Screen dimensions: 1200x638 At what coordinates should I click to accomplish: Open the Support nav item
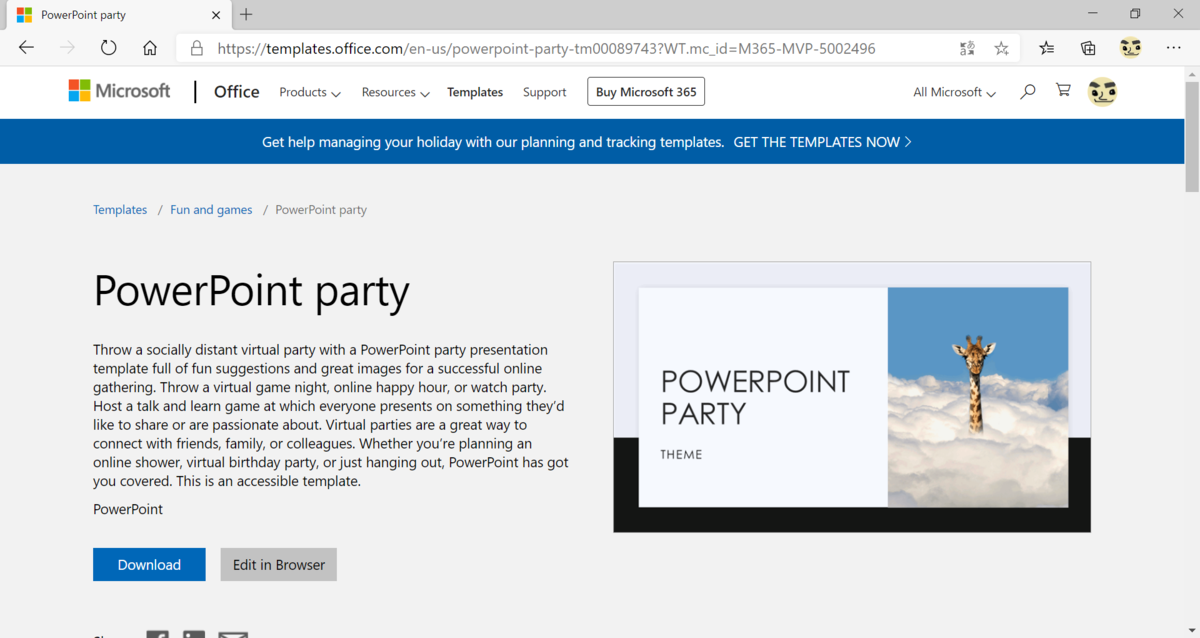point(544,92)
